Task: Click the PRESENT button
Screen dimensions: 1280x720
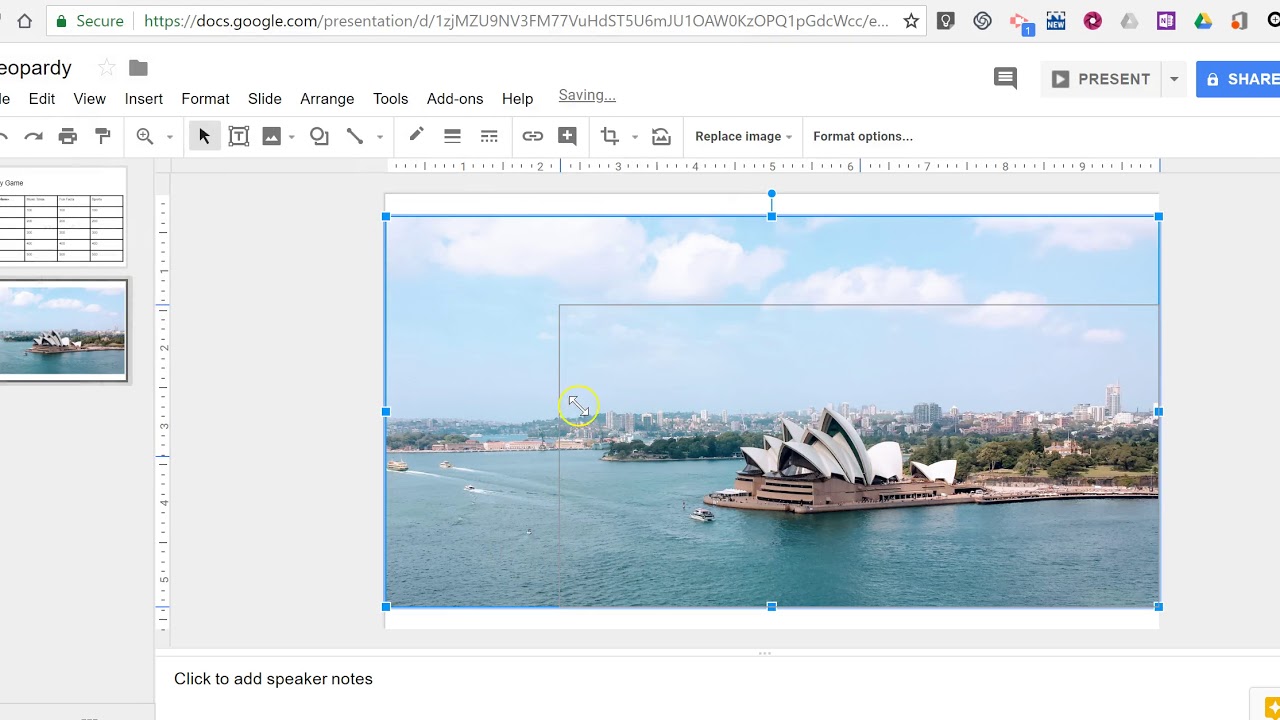Action: [x=1101, y=79]
